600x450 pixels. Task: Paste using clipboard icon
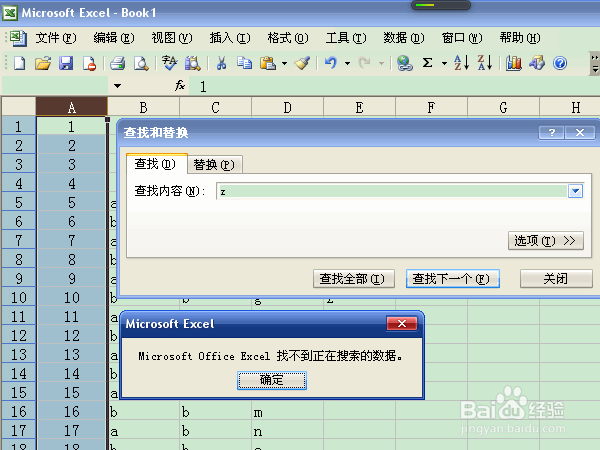[x=268, y=63]
